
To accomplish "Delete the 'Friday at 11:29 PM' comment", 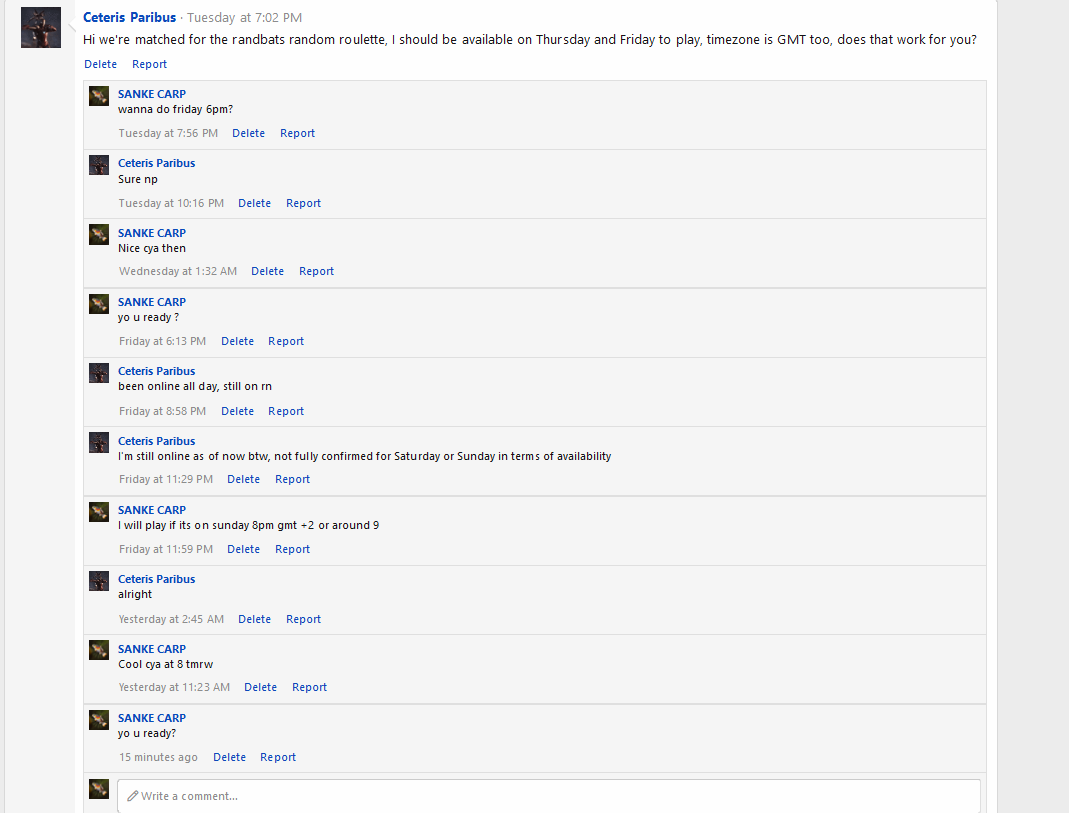I will click(243, 479).
